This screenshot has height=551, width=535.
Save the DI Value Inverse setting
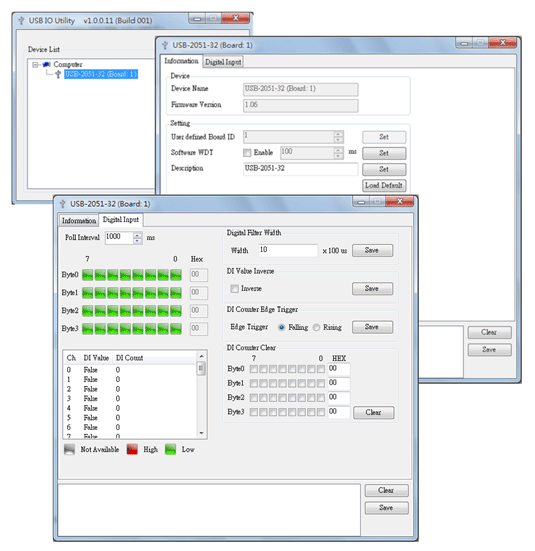tap(372, 289)
